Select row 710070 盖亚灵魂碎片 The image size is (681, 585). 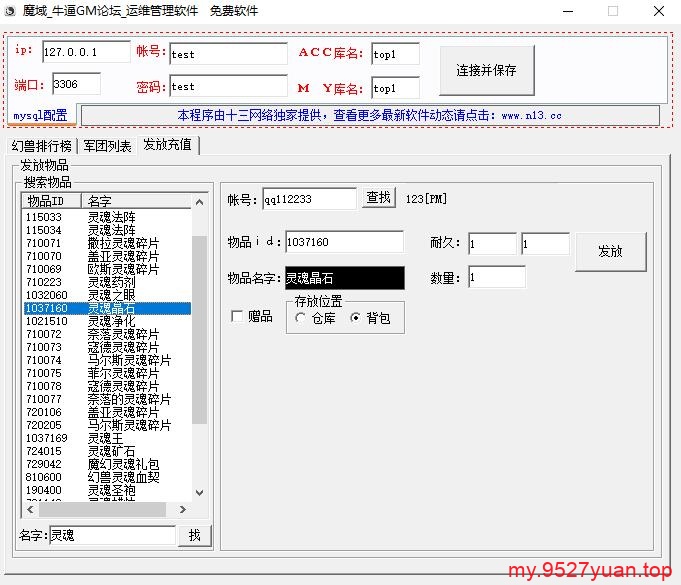pos(107,256)
